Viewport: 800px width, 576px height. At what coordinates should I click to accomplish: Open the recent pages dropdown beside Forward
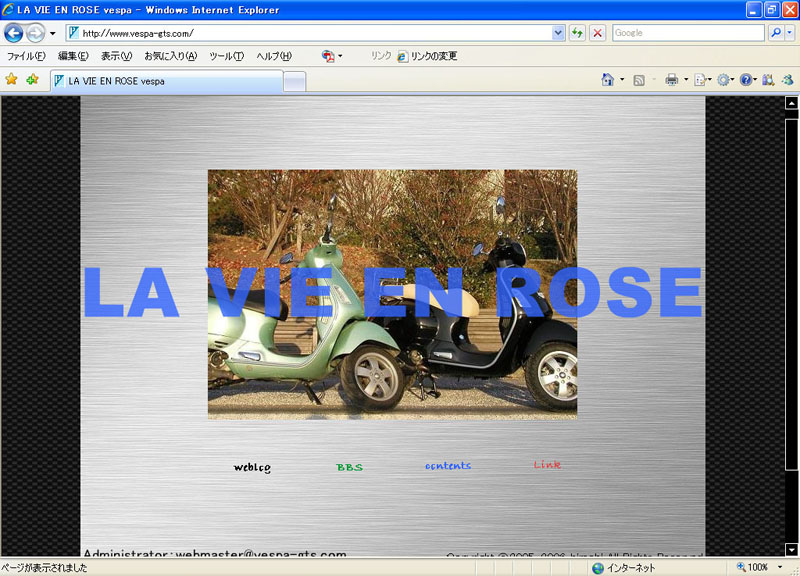tap(53, 34)
